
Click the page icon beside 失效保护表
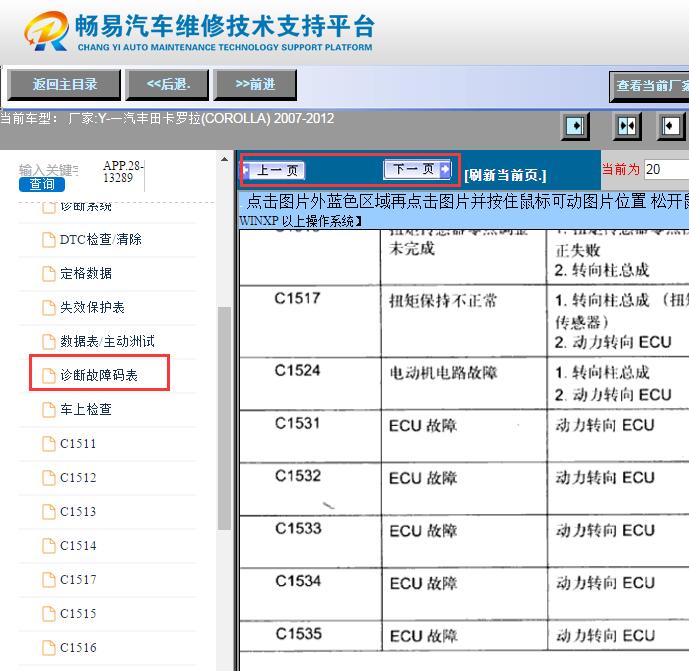(x=48, y=308)
